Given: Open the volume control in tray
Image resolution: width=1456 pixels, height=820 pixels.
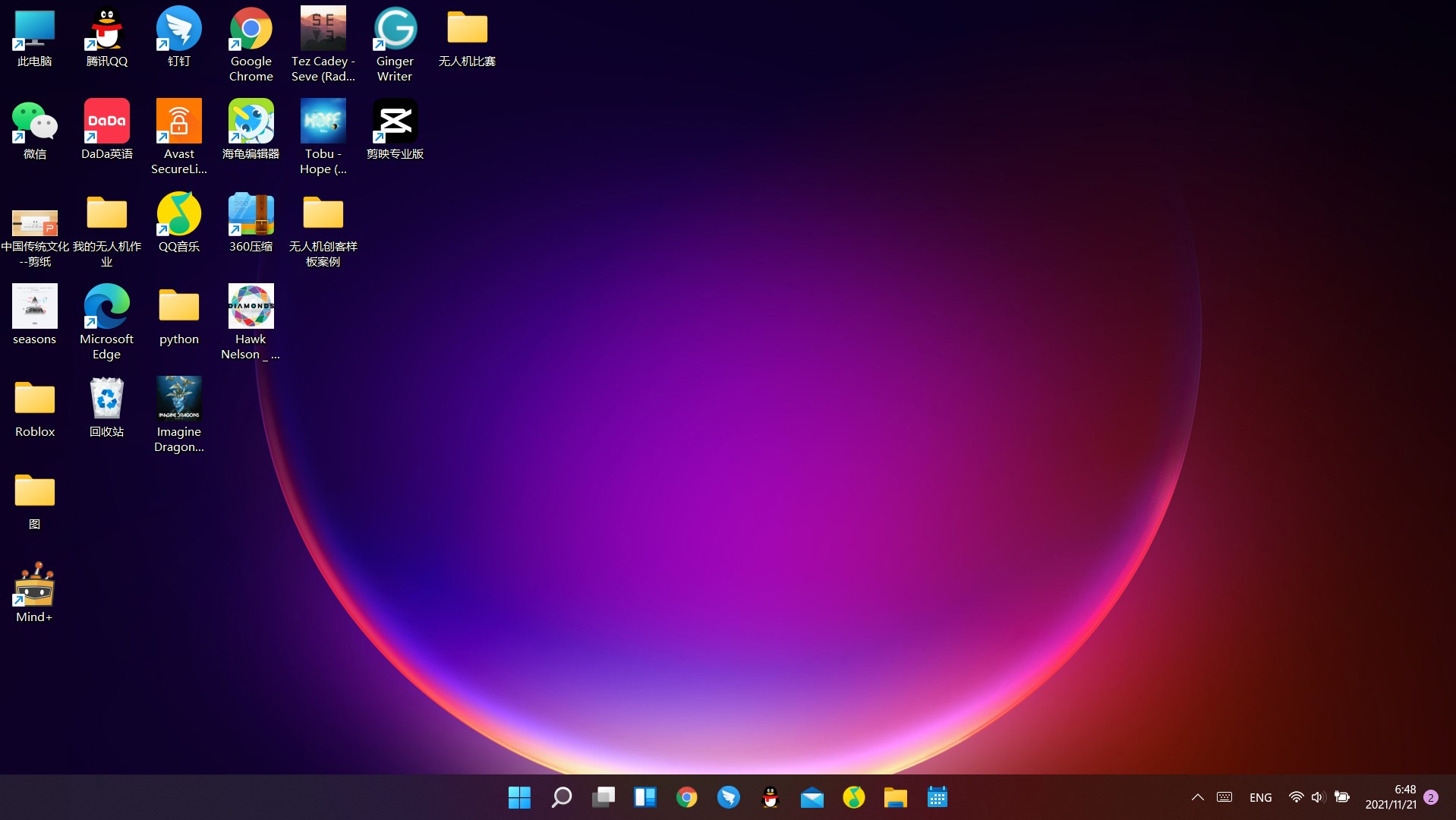Looking at the screenshot, I should pyautogui.click(x=1318, y=797).
